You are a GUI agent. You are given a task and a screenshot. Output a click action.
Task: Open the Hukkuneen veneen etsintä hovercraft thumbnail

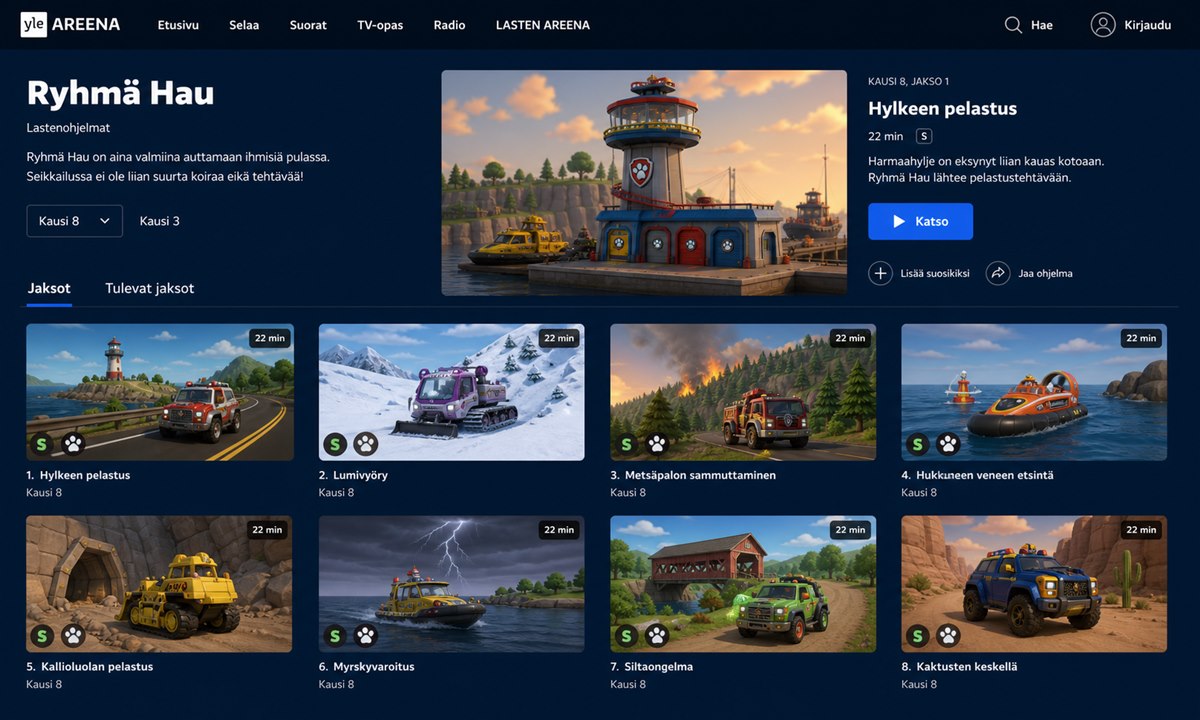click(x=1034, y=392)
